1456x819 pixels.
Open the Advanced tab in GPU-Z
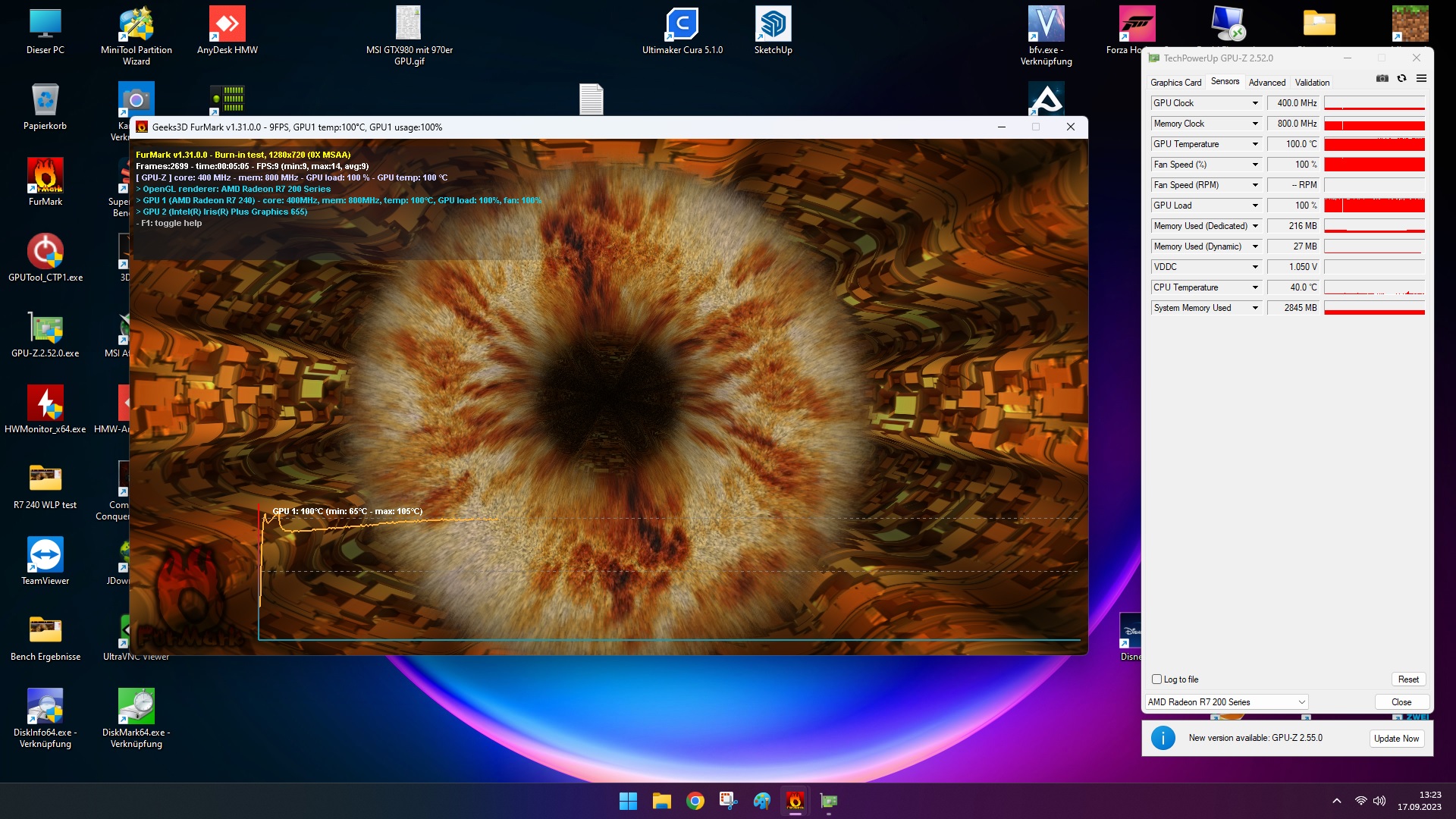[1266, 83]
